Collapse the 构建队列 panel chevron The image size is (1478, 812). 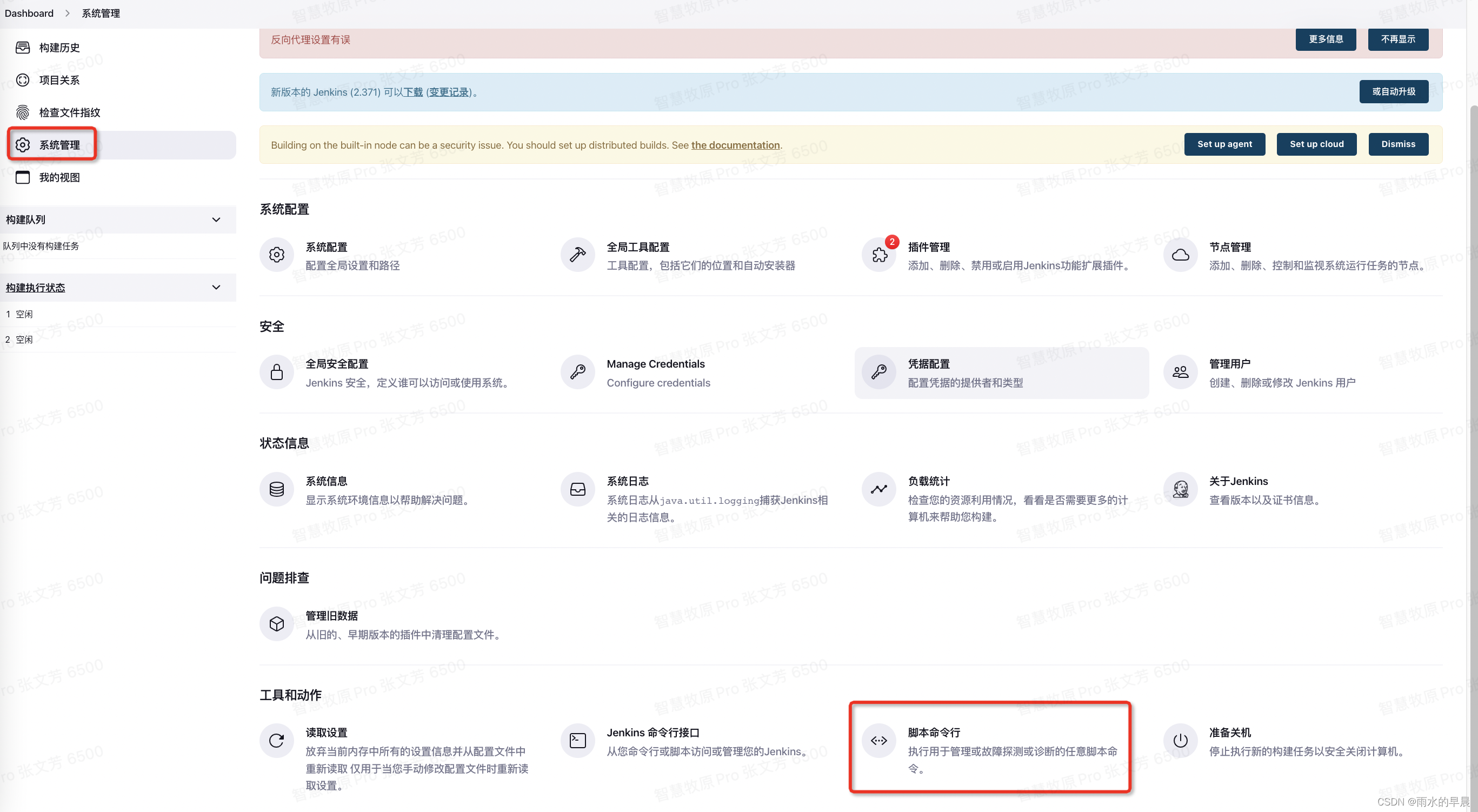pos(216,220)
